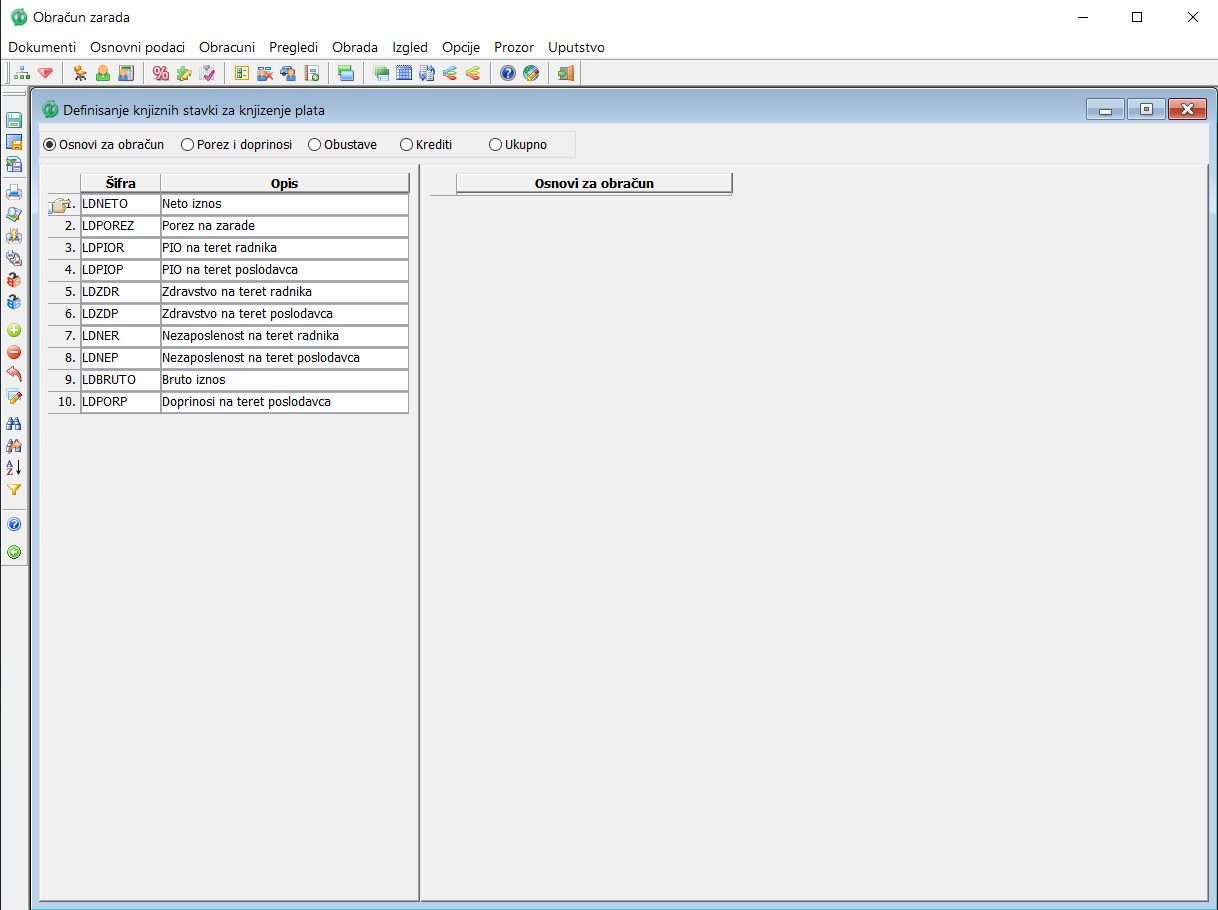The width and height of the screenshot is (1218, 910).
Task: Select the 'Porez na zarade' row
Action: [x=244, y=226]
